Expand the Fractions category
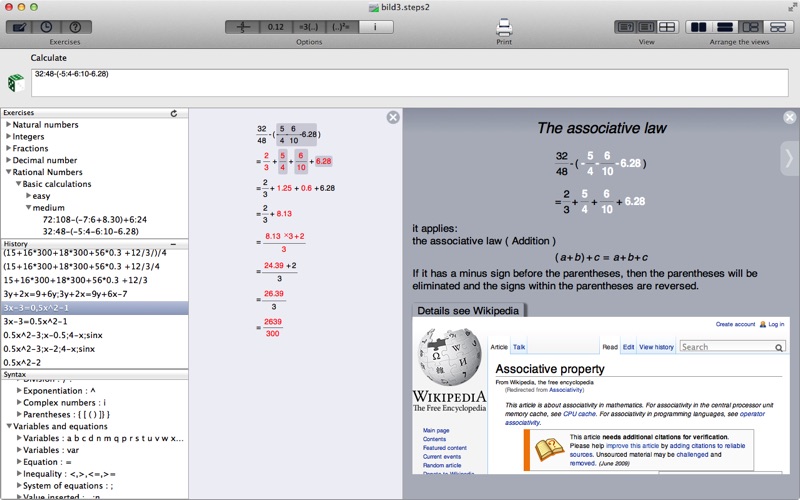The image size is (800, 500). pos(8,148)
